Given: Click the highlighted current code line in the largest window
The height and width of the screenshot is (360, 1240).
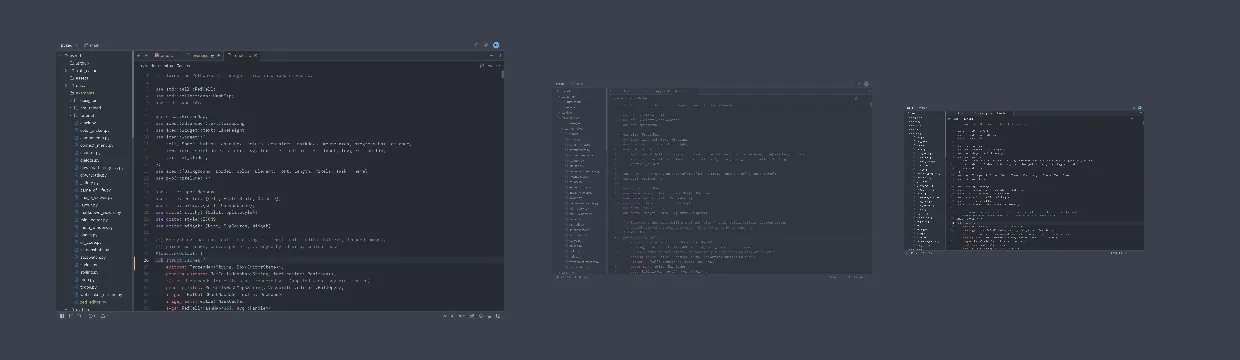Looking at the screenshot, I should pos(318,259).
